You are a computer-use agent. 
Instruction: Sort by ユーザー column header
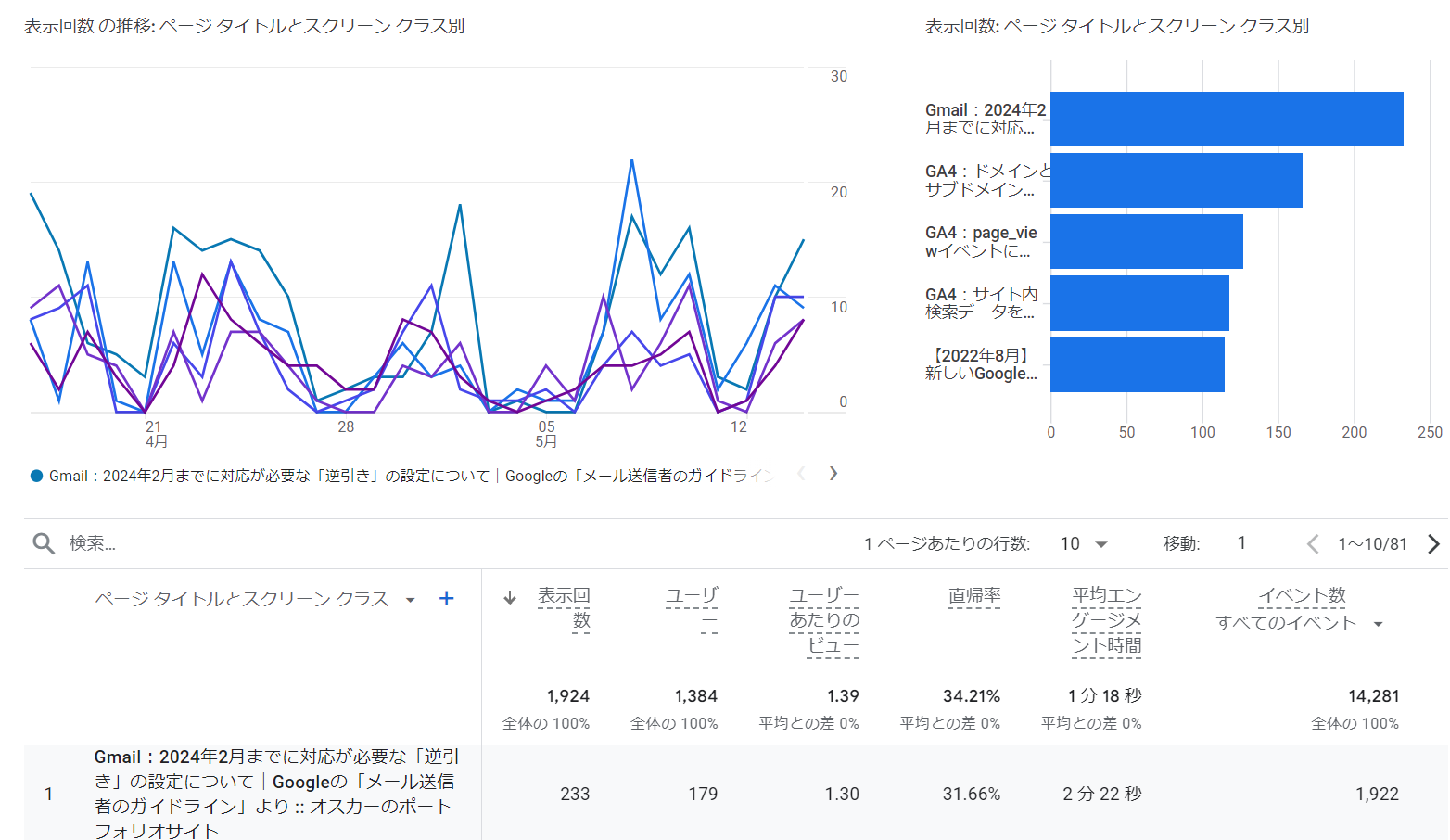click(x=692, y=607)
